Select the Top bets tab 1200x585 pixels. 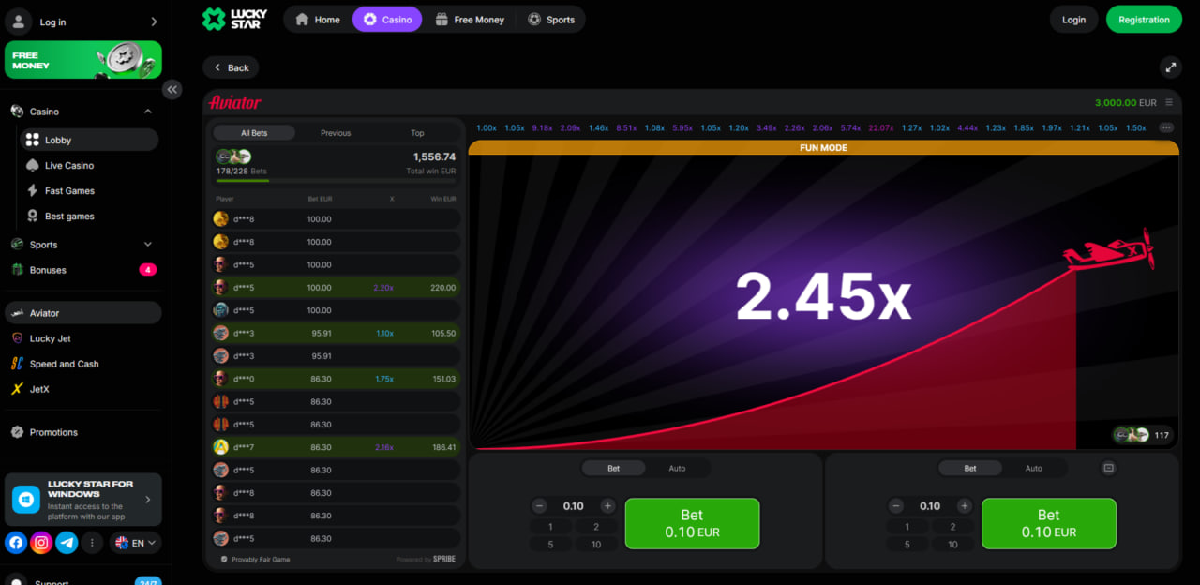pyautogui.click(x=417, y=133)
